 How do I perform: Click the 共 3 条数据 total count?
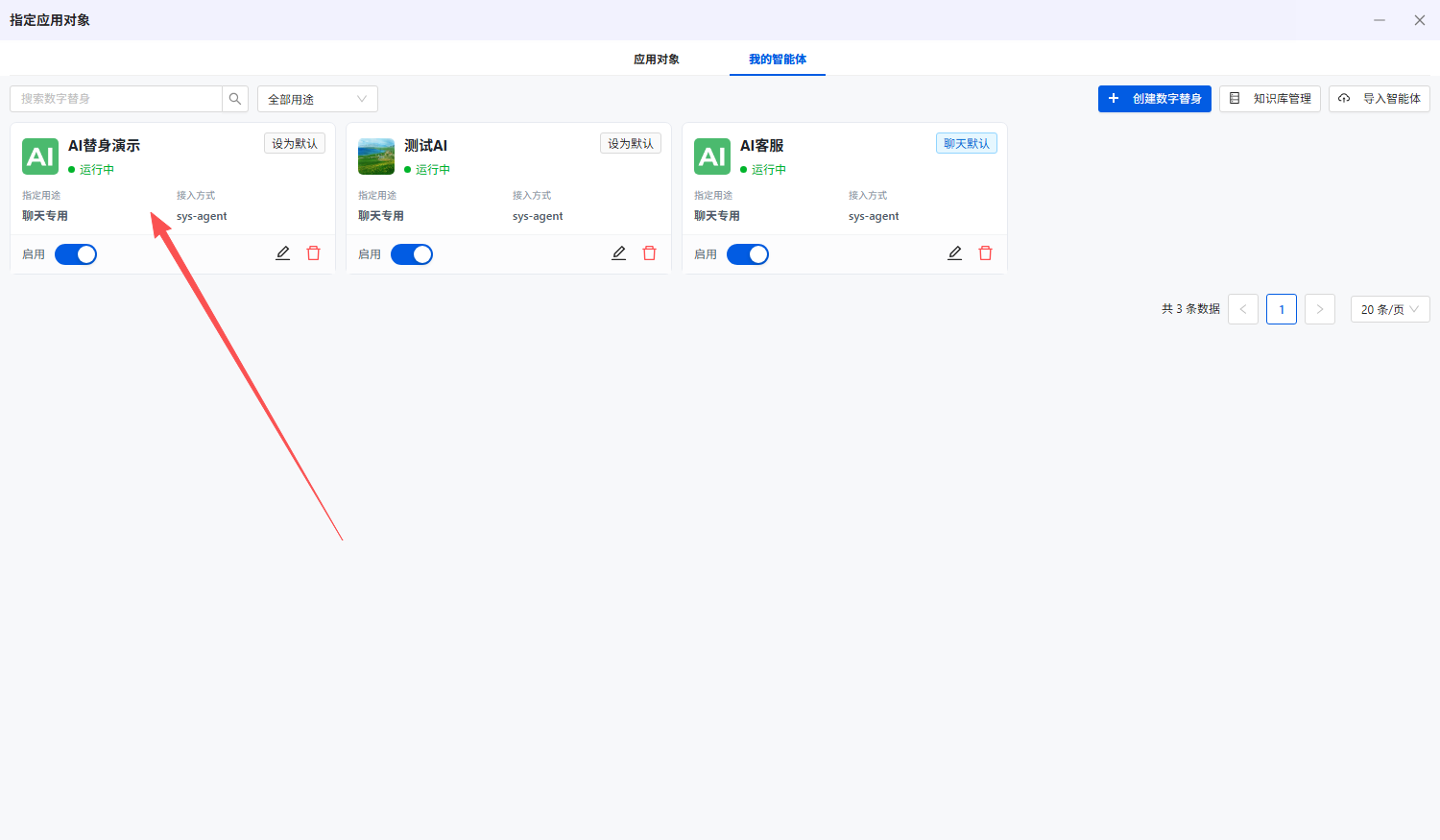1190,309
